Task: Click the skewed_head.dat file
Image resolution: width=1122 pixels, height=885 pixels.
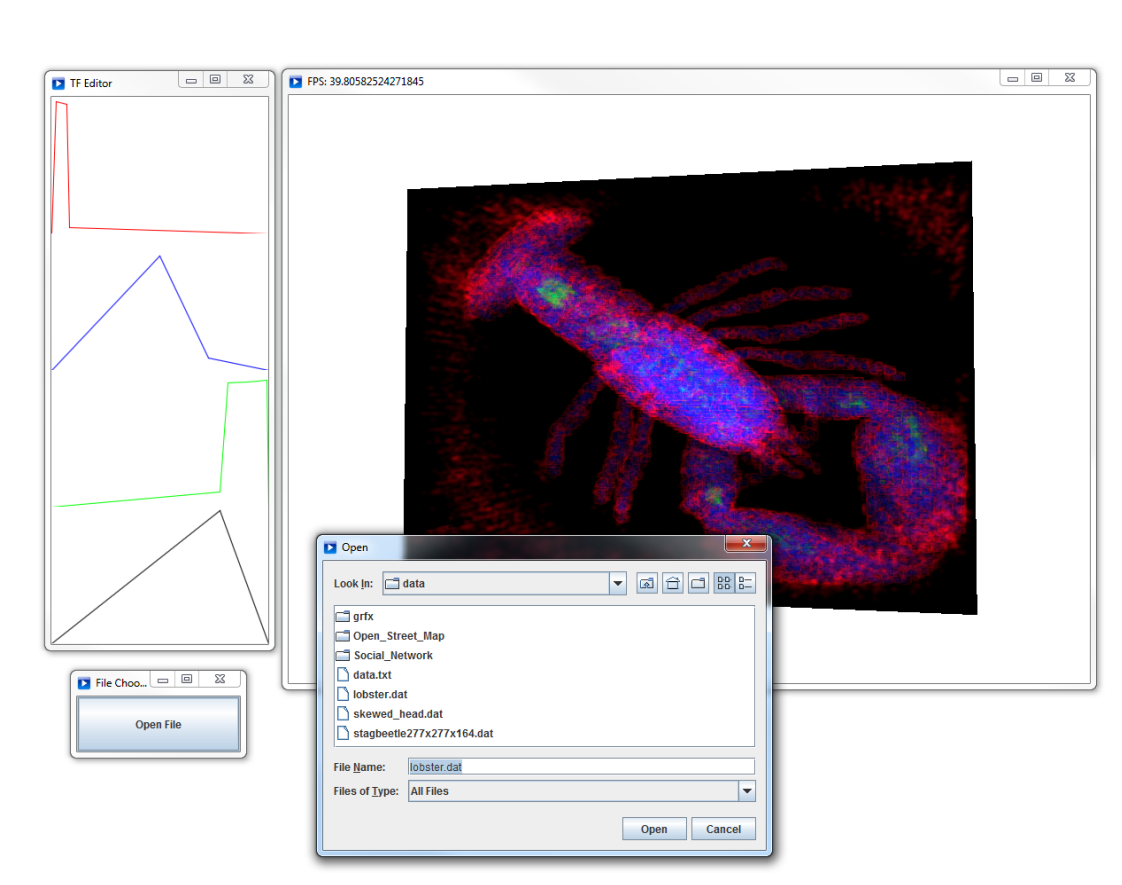Action: click(x=397, y=714)
